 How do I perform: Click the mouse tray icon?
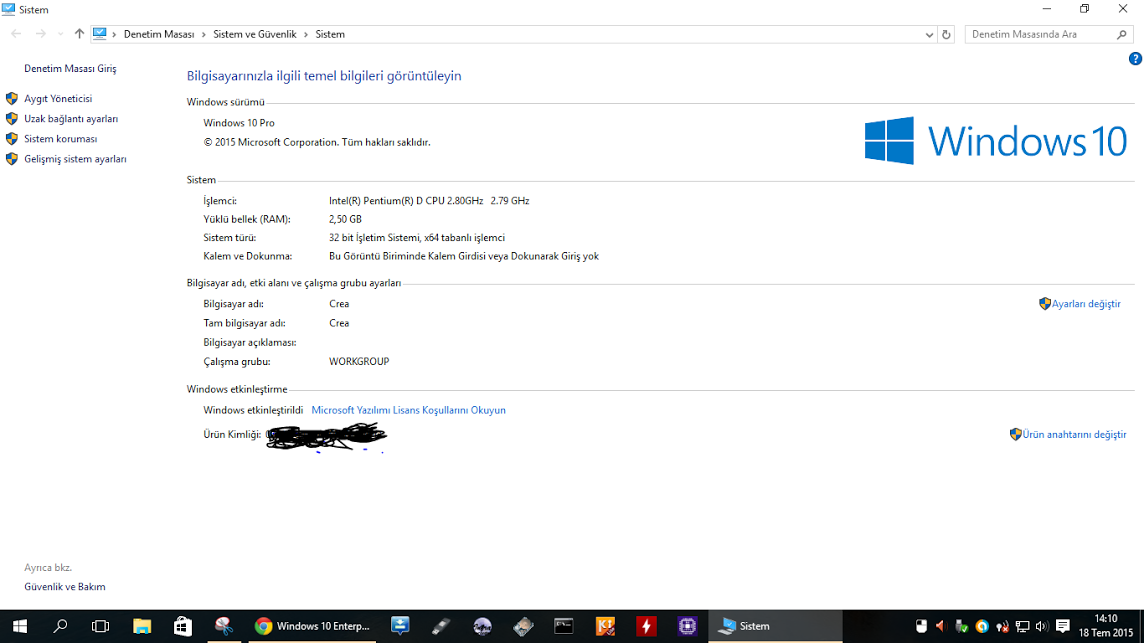(921, 626)
